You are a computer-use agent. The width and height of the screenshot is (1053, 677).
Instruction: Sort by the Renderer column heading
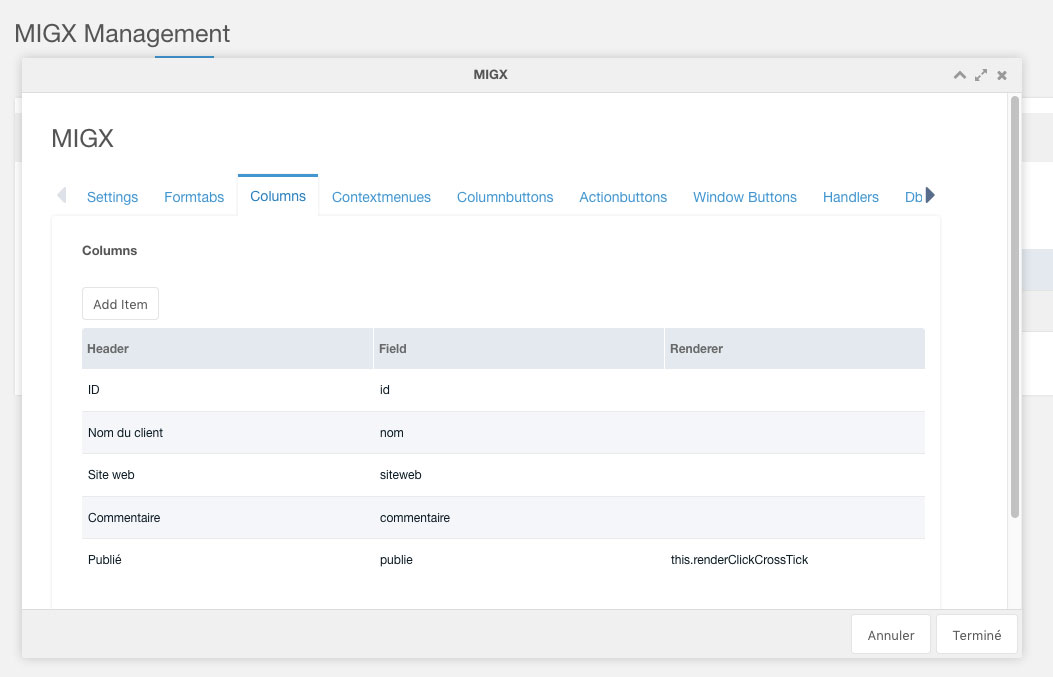click(x=794, y=349)
